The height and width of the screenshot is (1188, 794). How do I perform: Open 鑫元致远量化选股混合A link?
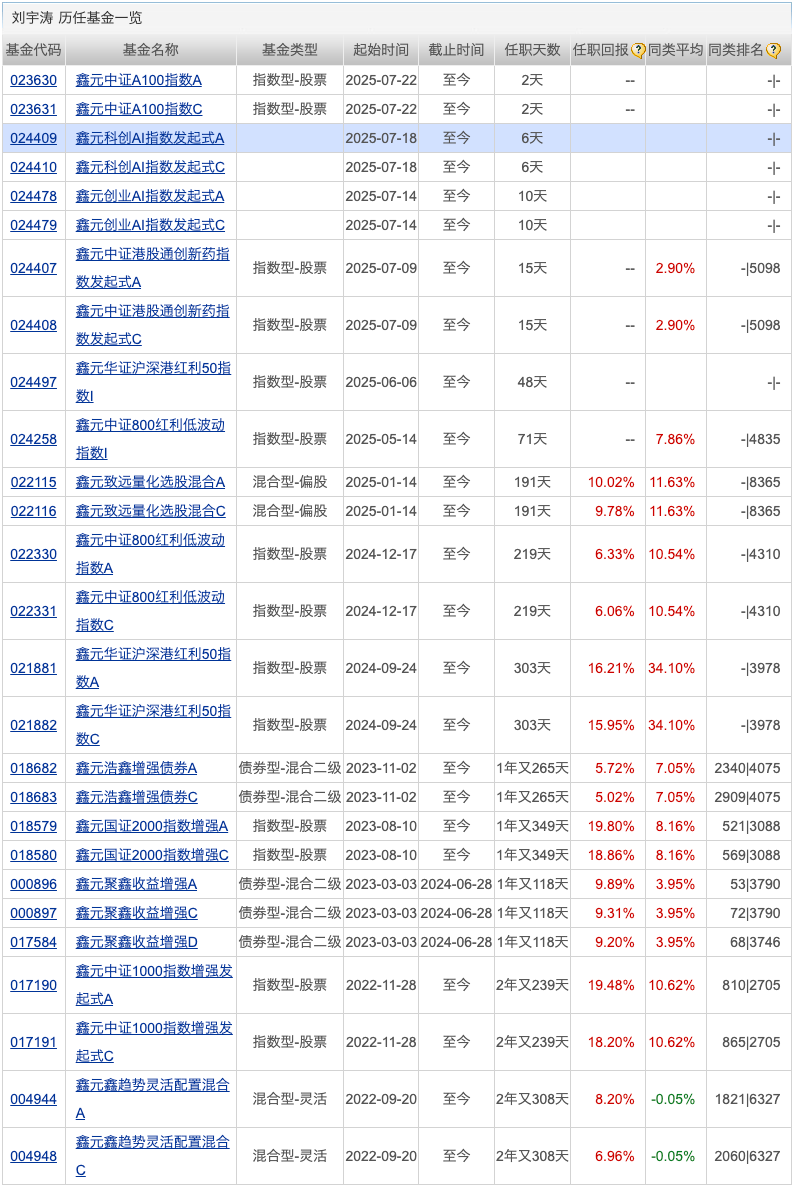(150, 482)
